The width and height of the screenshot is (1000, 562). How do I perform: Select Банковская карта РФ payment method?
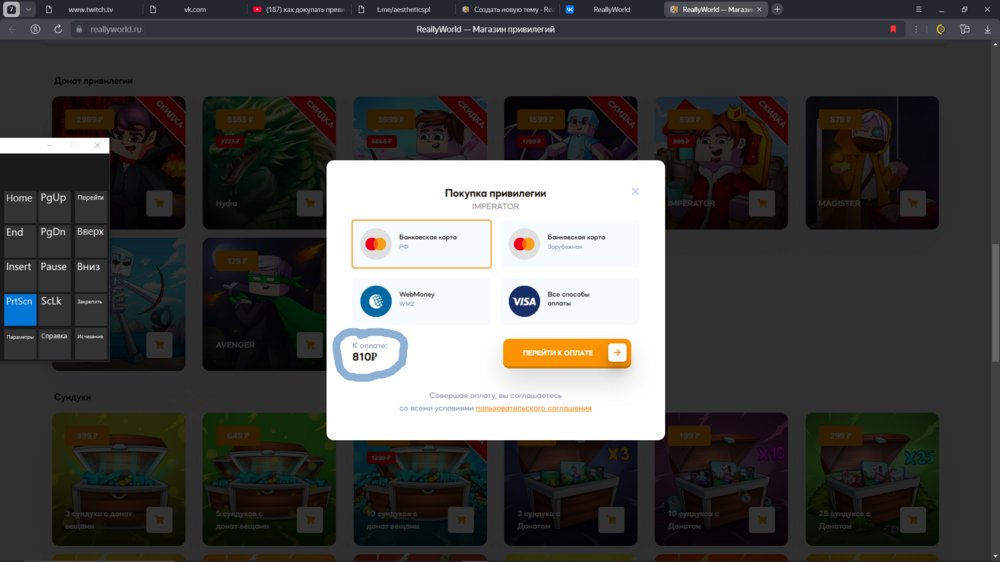[x=422, y=244]
